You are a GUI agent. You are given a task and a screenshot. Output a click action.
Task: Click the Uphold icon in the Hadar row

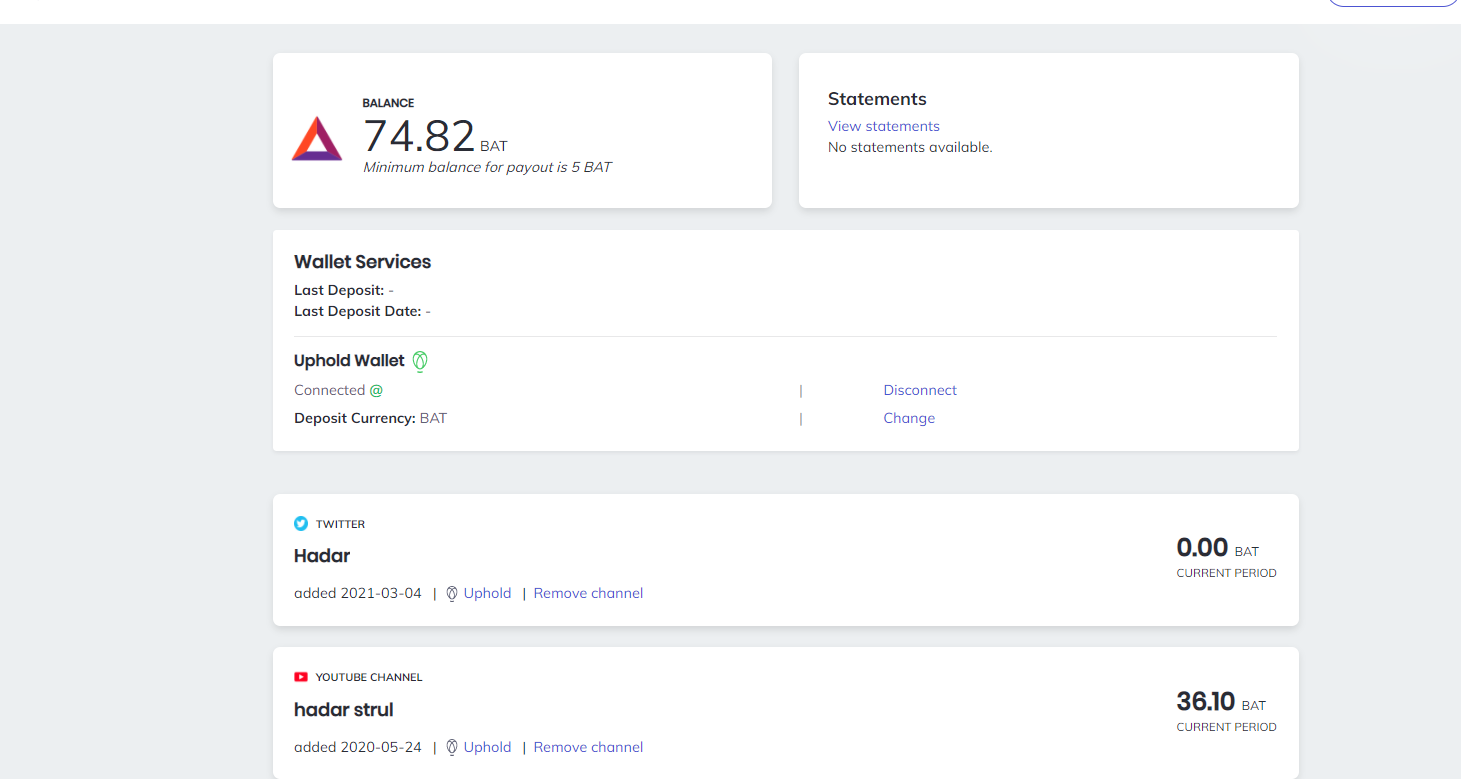pos(452,593)
